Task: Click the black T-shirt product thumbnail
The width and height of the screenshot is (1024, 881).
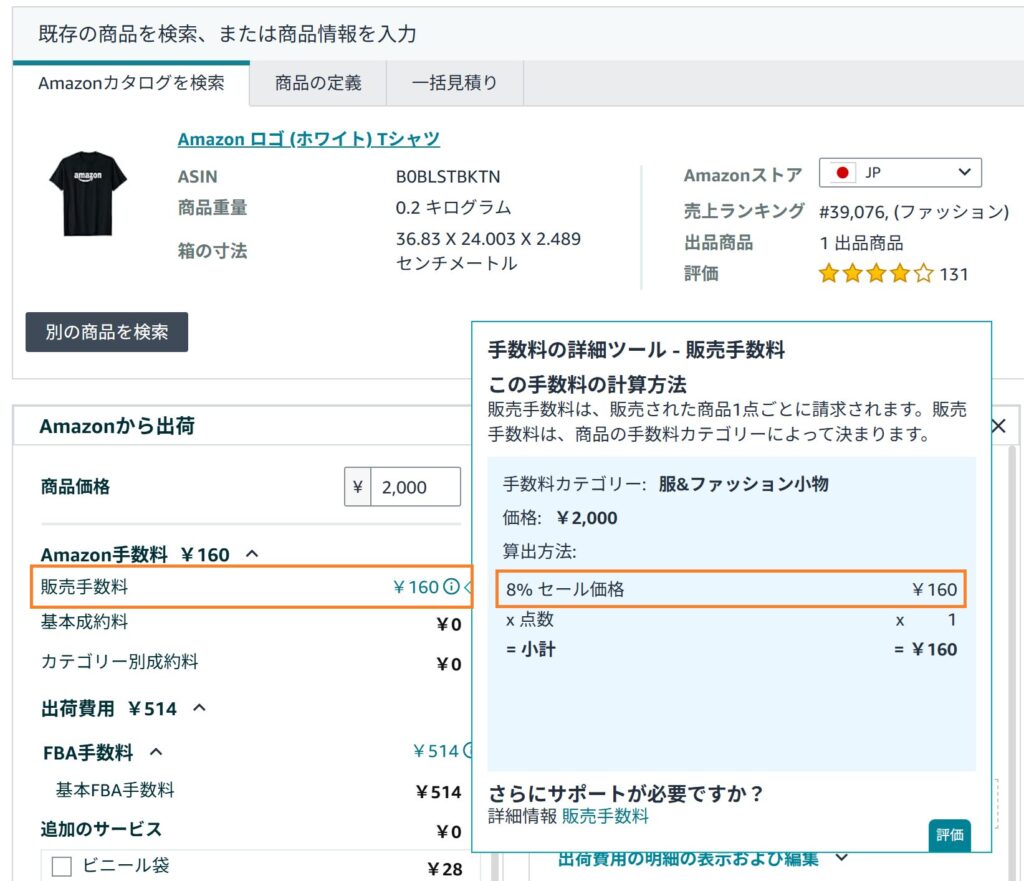Action: tap(88, 193)
